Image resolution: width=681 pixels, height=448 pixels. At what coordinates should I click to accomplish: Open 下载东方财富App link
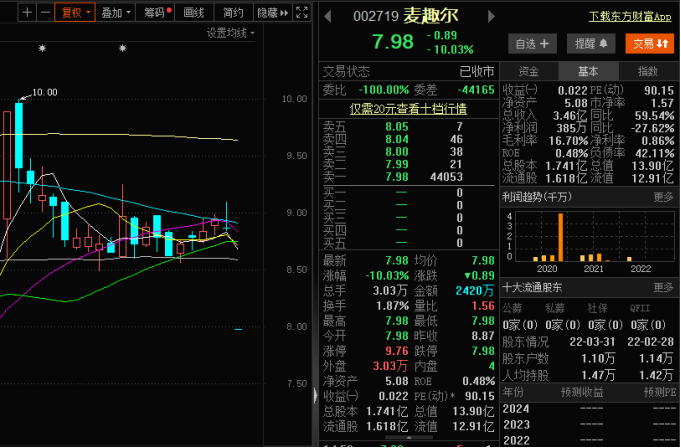click(630, 16)
